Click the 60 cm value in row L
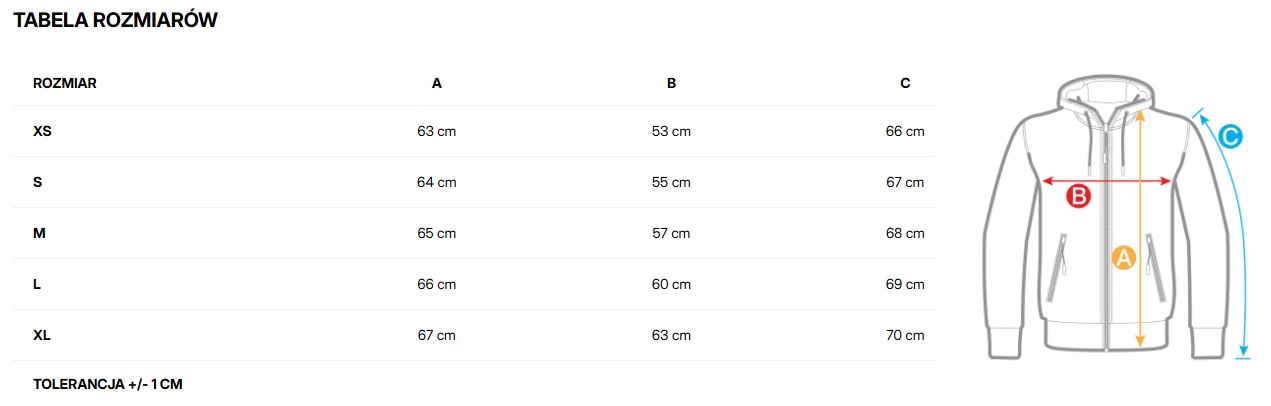Viewport: 1271px width, 406px height. coord(671,284)
